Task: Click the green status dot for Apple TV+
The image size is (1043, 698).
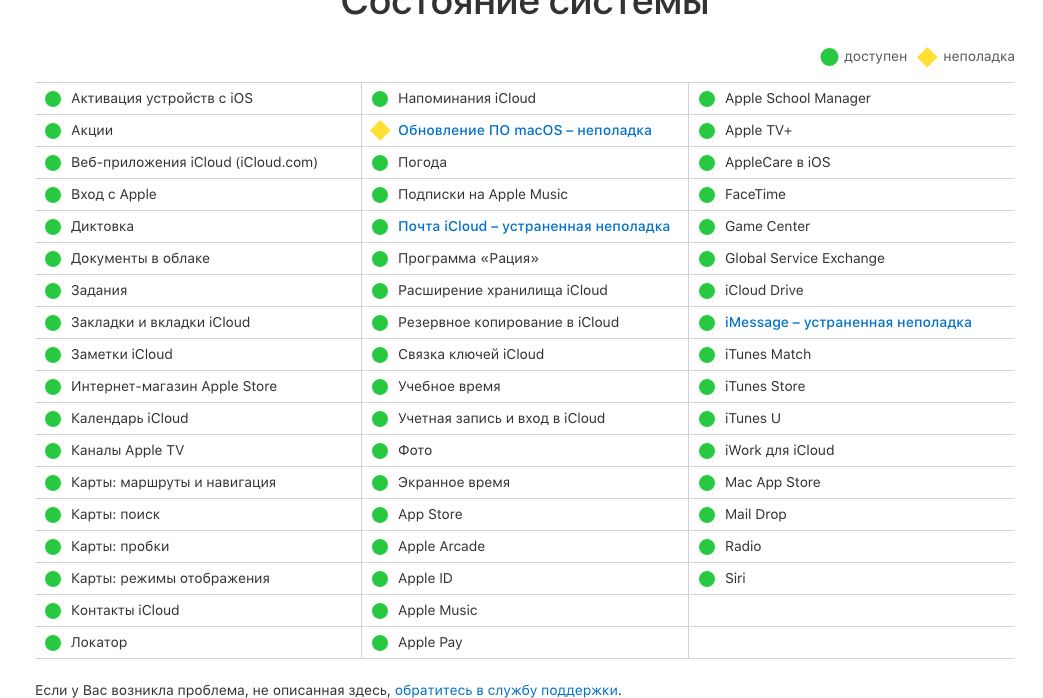Action: point(707,130)
